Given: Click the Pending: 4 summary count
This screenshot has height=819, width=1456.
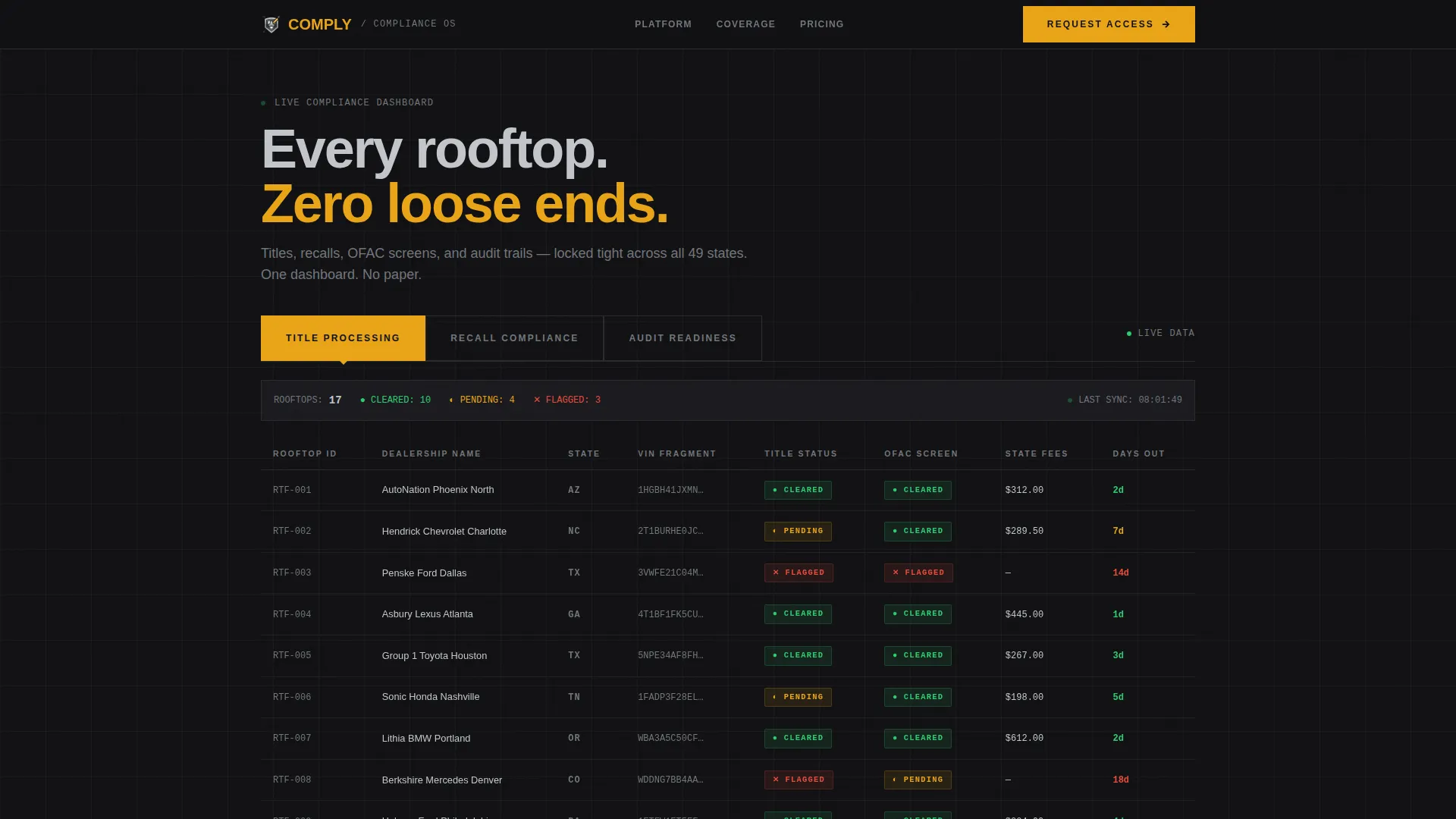Looking at the screenshot, I should click(482, 400).
